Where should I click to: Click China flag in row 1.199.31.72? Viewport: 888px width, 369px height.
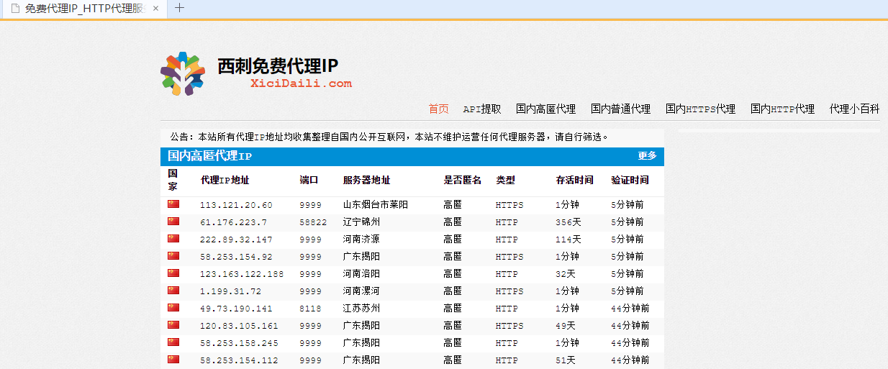pos(173,290)
